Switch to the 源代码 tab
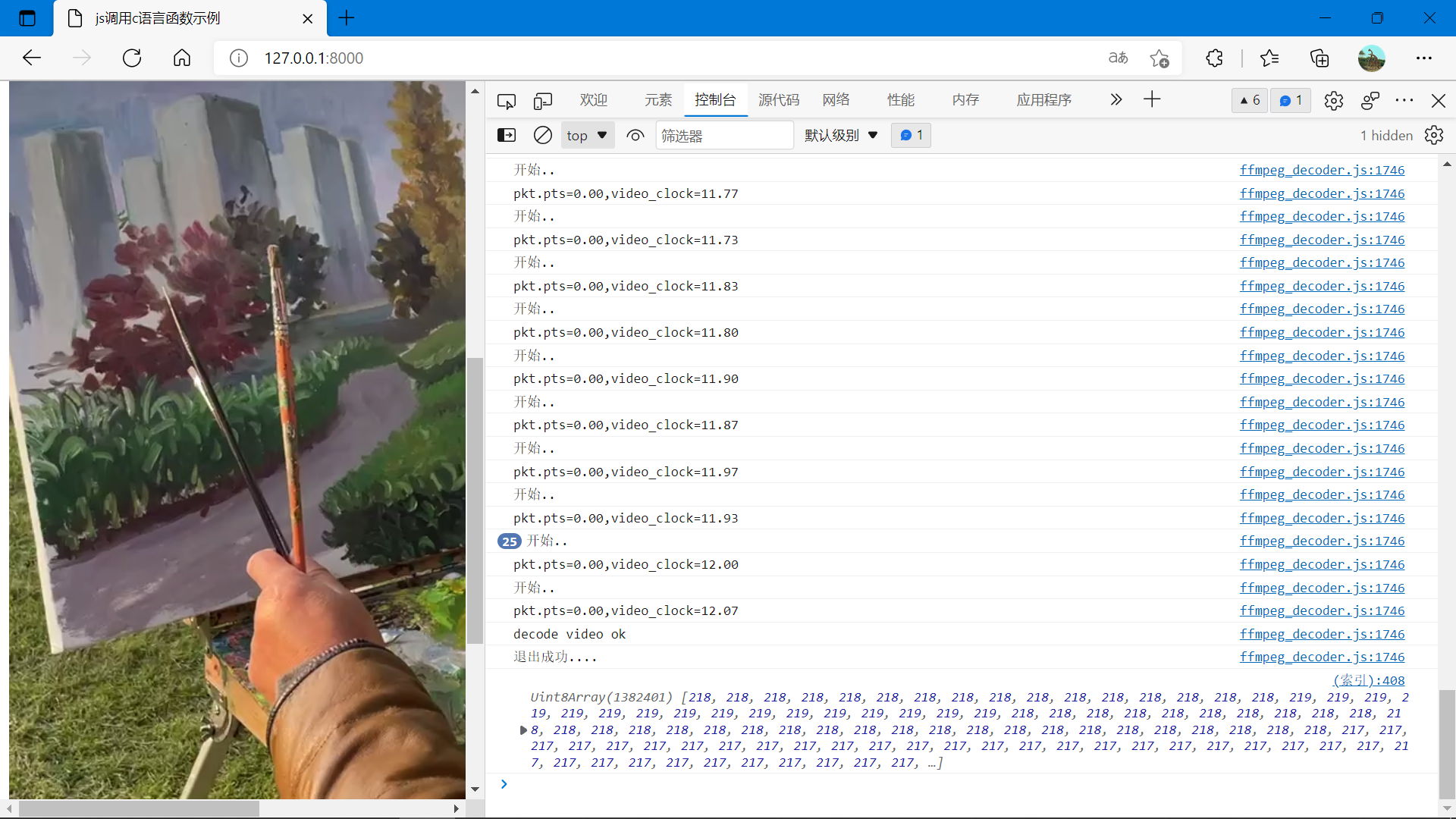The width and height of the screenshot is (1456, 819). pyautogui.click(x=779, y=100)
